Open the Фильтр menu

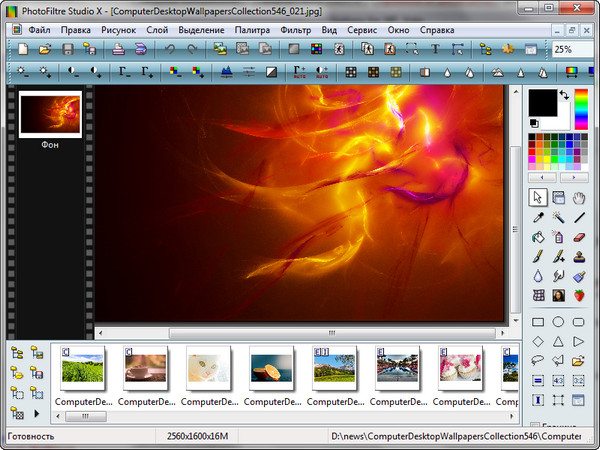tap(296, 30)
